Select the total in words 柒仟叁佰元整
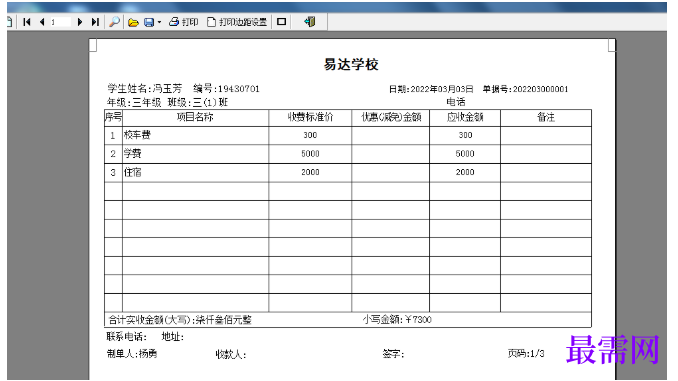 point(224,320)
